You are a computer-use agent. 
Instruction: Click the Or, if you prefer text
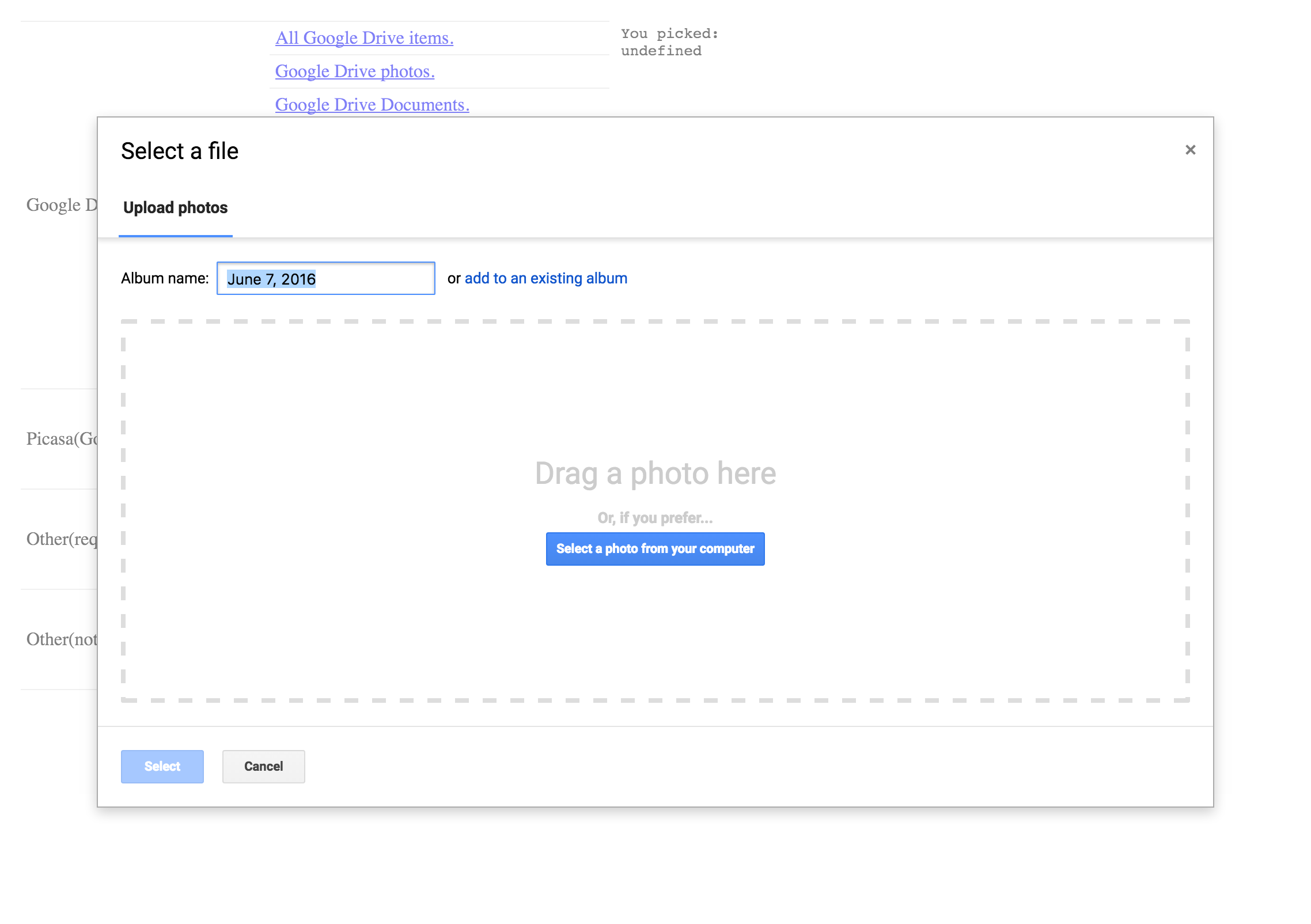point(654,517)
